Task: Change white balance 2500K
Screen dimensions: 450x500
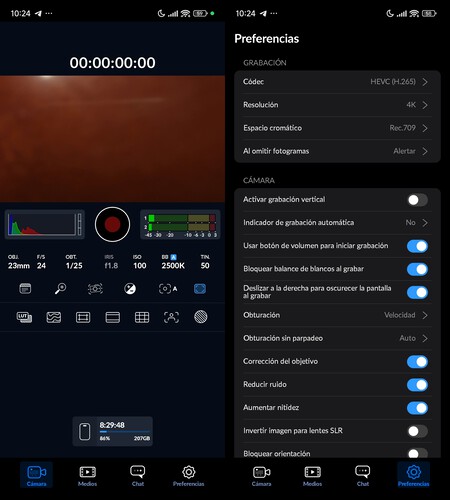Action: tap(173, 262)
